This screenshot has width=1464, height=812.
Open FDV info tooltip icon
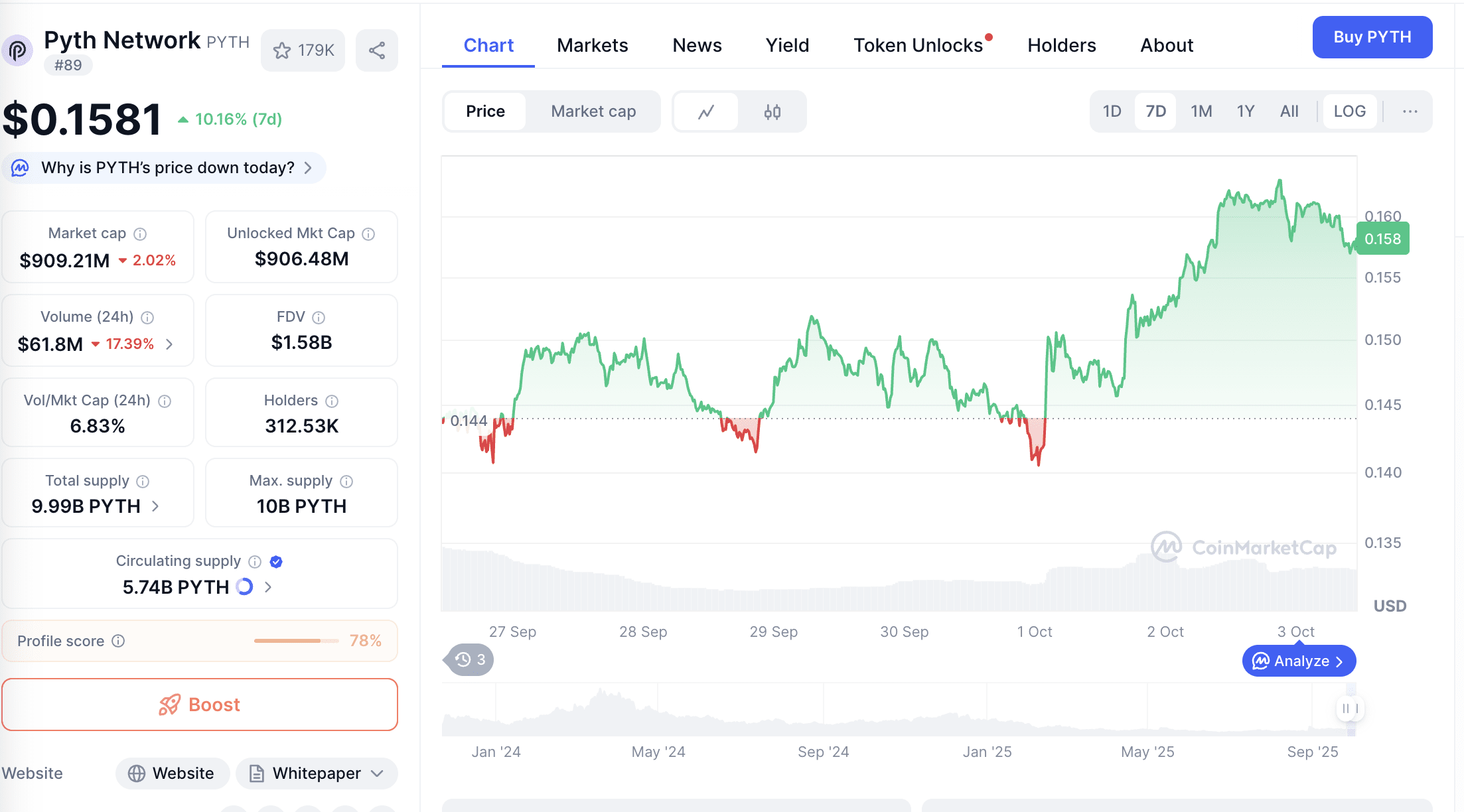point(319,318)
